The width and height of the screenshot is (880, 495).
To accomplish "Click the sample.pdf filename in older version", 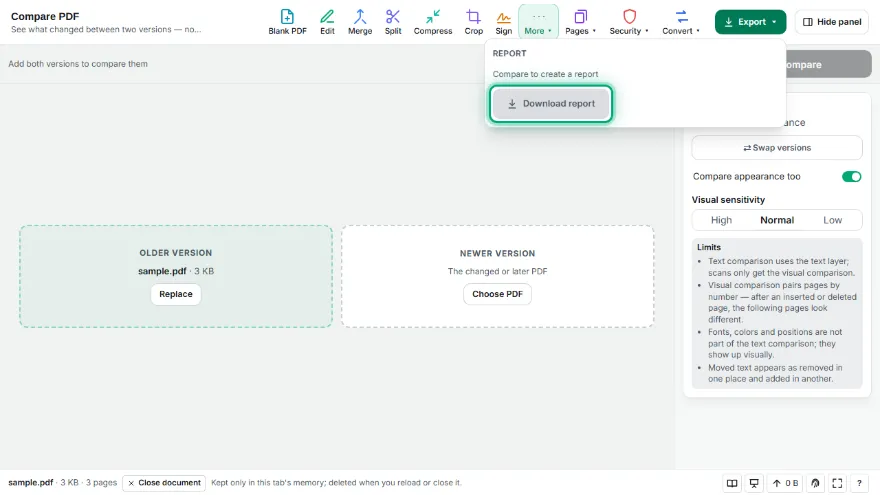I will coord(162,271).
